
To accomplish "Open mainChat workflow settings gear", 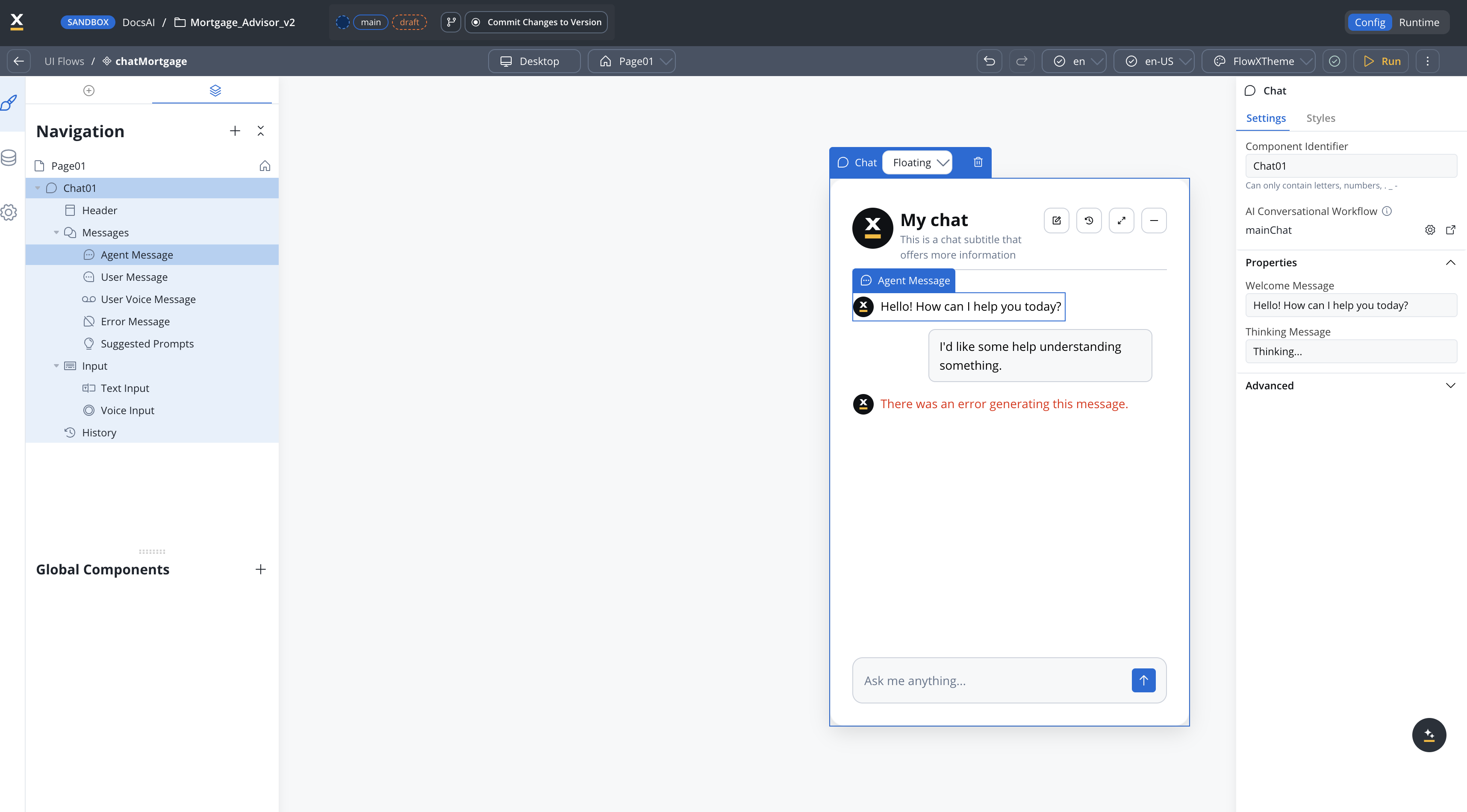I will click(x=1430, y=229).
